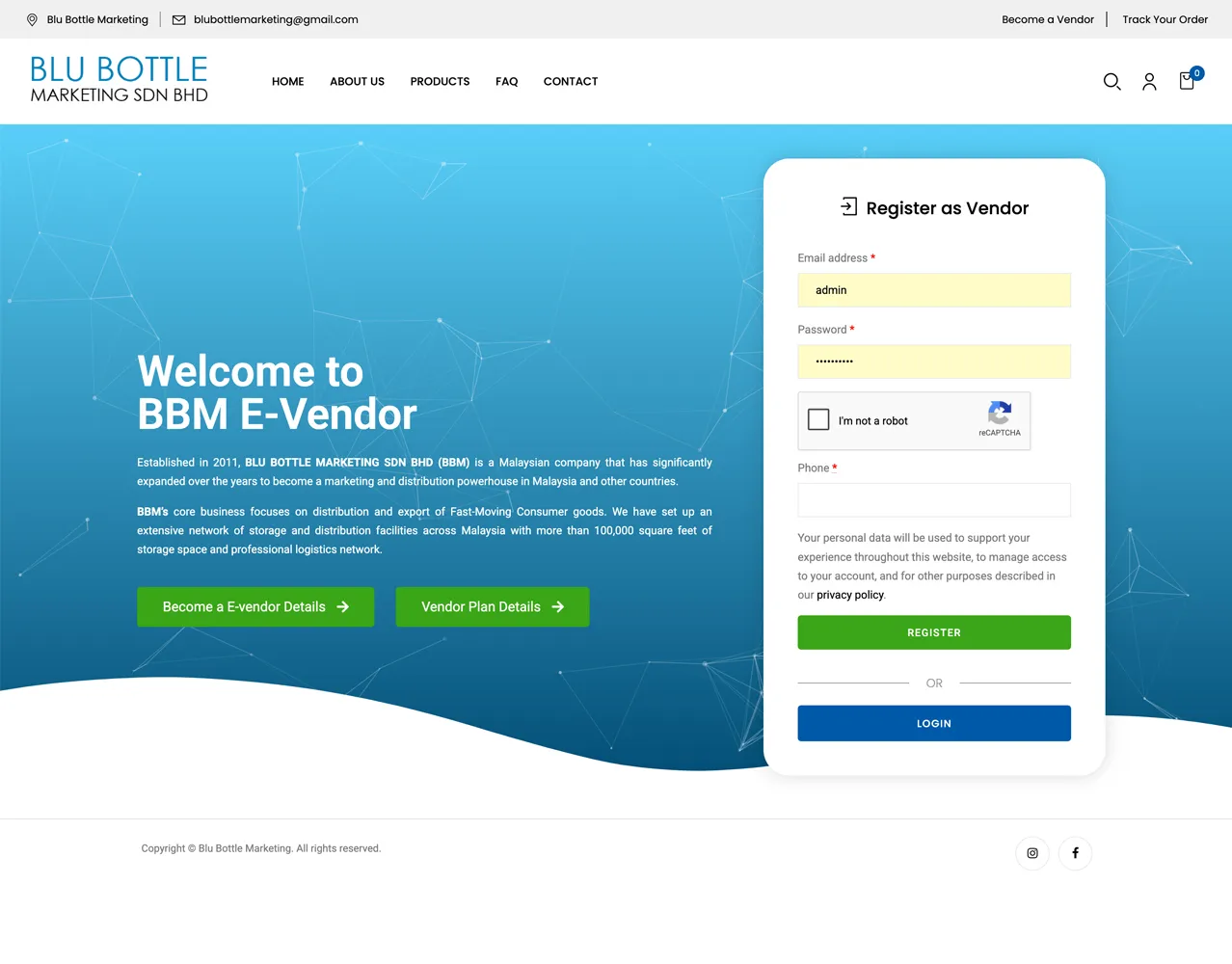Image resolution: width=1232 pixels, height=964 pixels.
Task: Focus the Email address field
Action: pyautogui.click(x=934, y=290)
